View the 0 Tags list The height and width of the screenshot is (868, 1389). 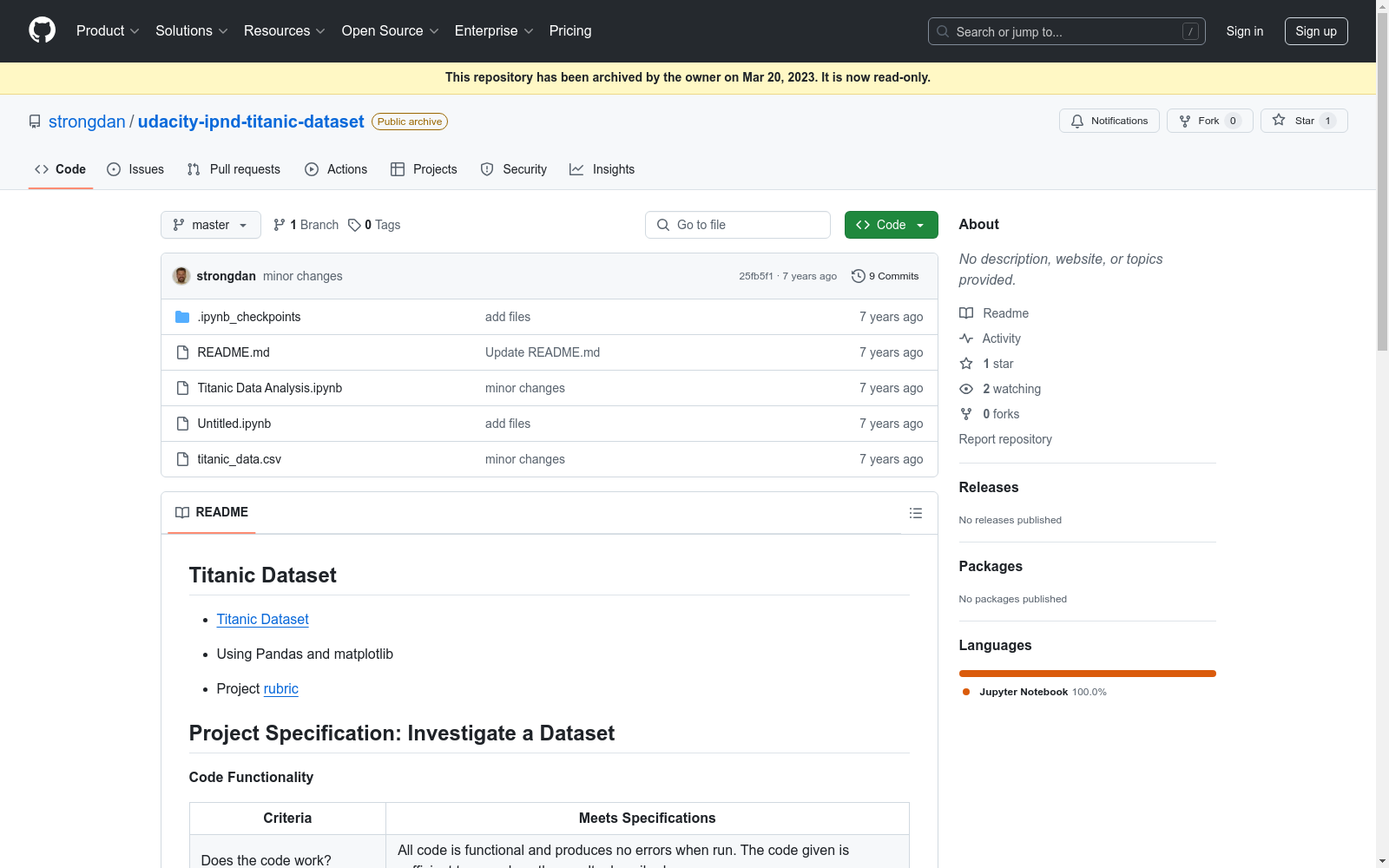[374, 225]
